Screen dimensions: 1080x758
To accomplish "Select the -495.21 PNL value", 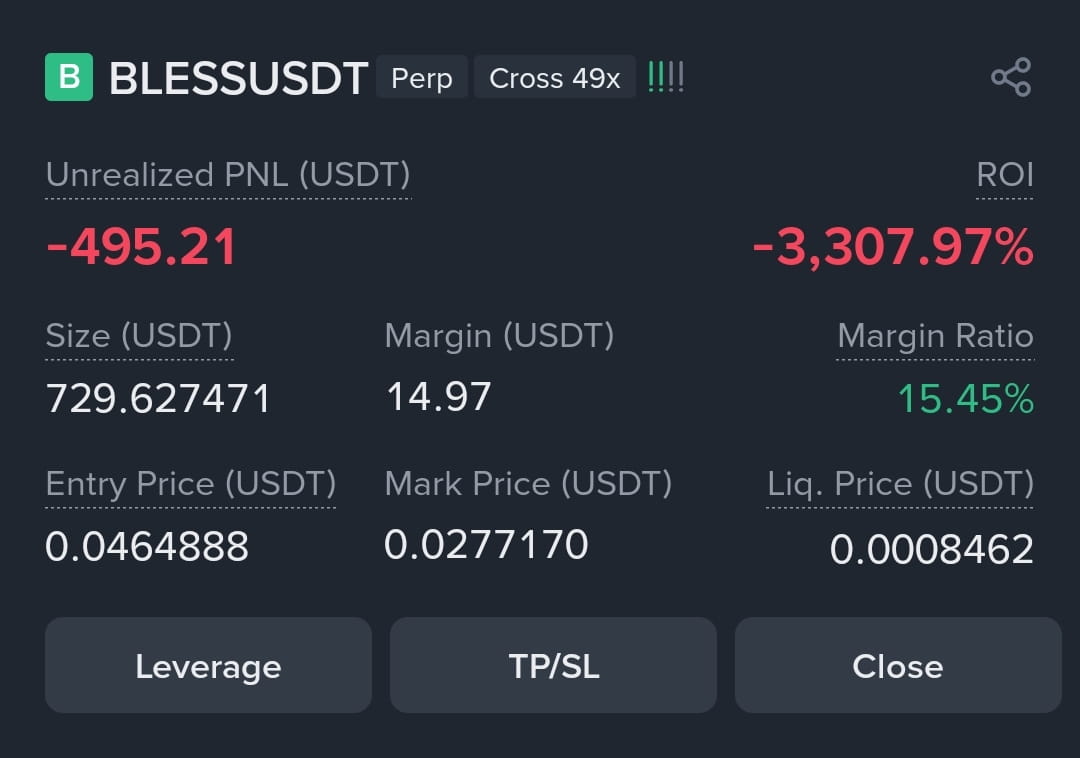I will tap(141, 246).
